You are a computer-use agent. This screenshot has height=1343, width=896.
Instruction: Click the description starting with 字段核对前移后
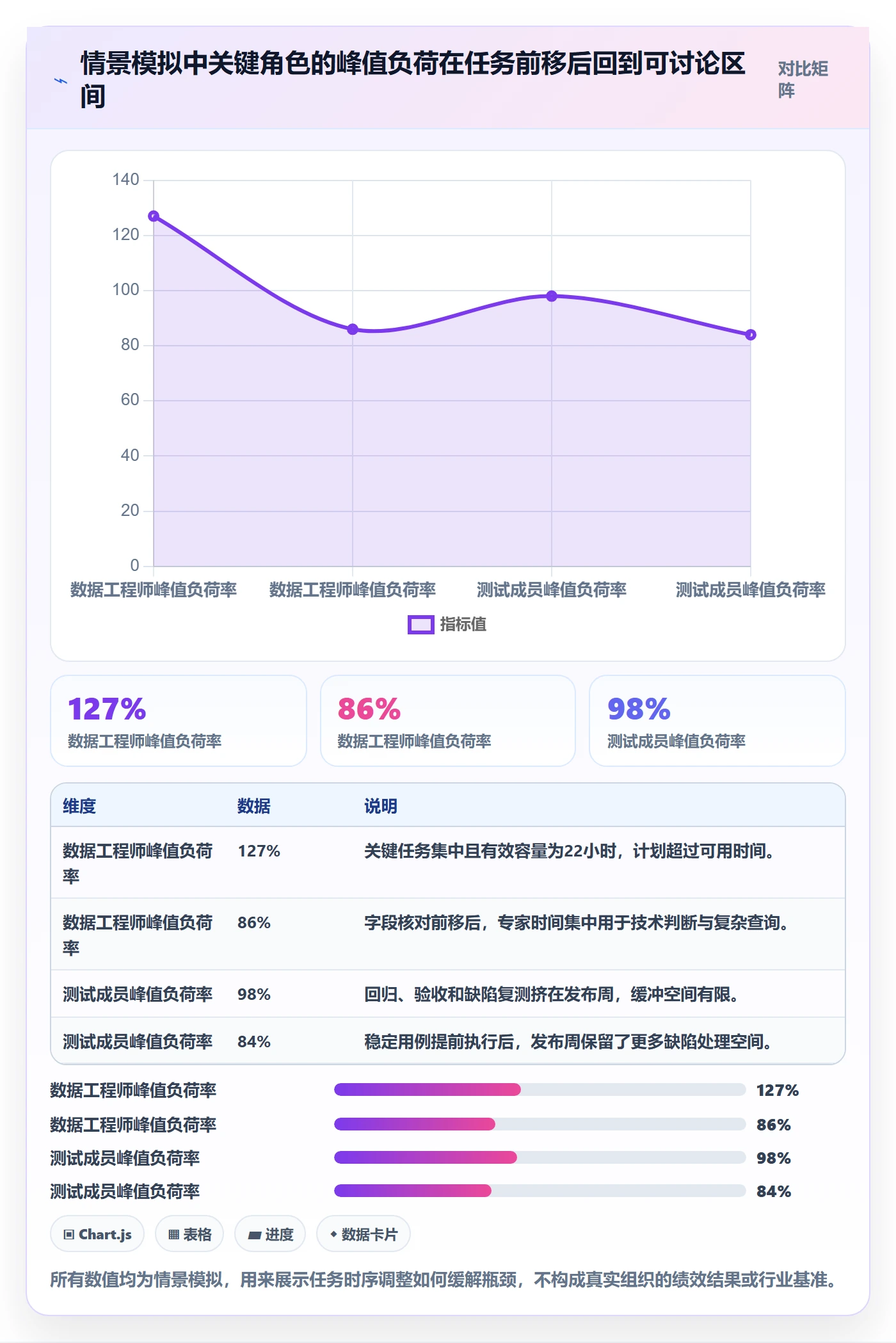pyautogui.click(x=577, y=923)
